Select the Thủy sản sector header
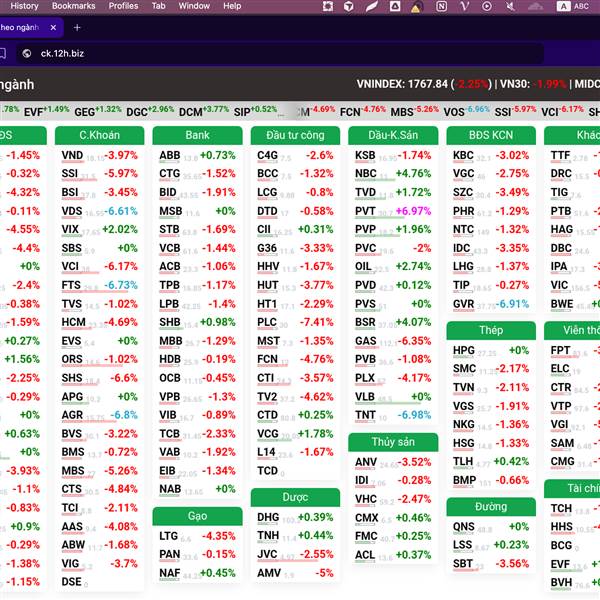This screenshot has height=600, width=600. pyautogui.click(x=393, y=442)
